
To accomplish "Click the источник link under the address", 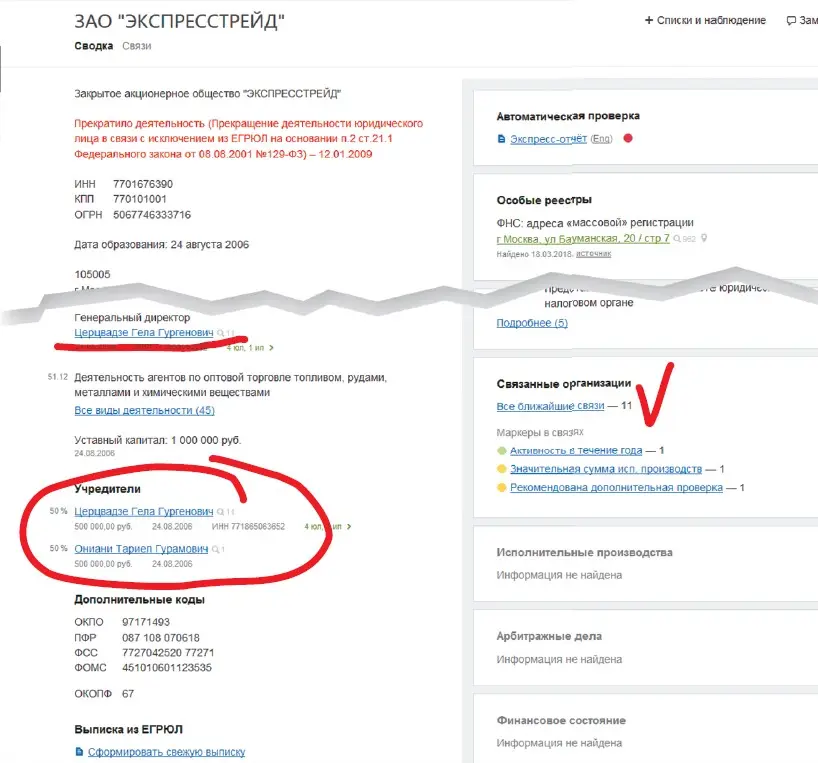I will click(x=592, y=254).
